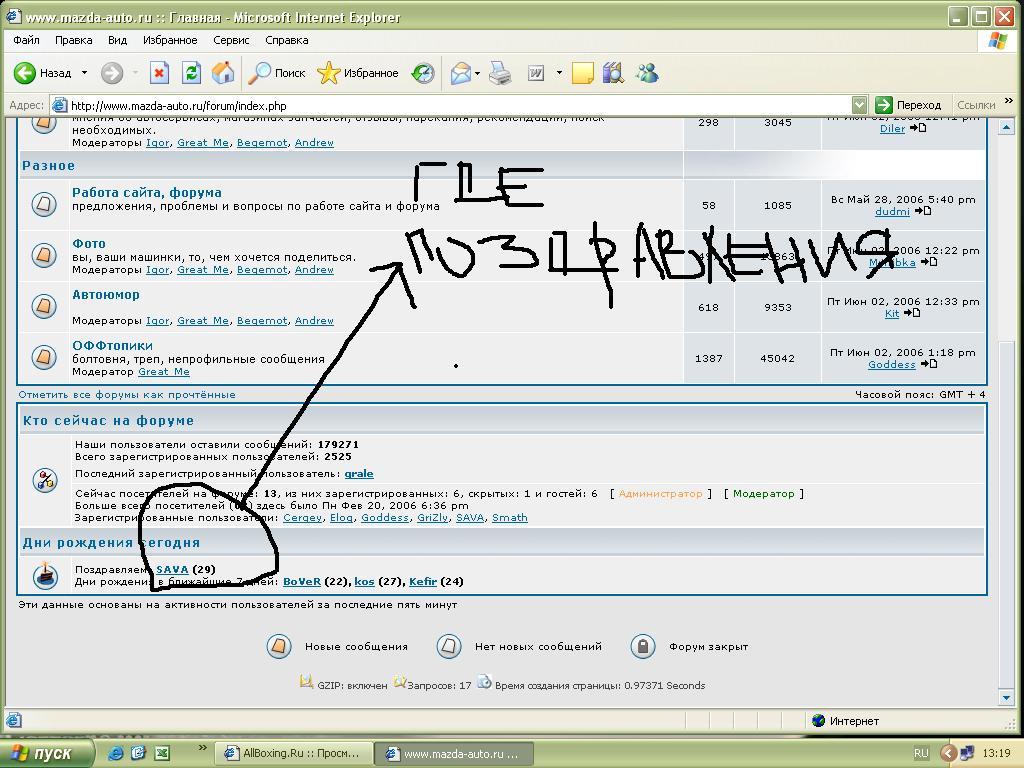Stop page loading with the red X icon
This screenshot has height=768, width=1024.
coord(159,73)
